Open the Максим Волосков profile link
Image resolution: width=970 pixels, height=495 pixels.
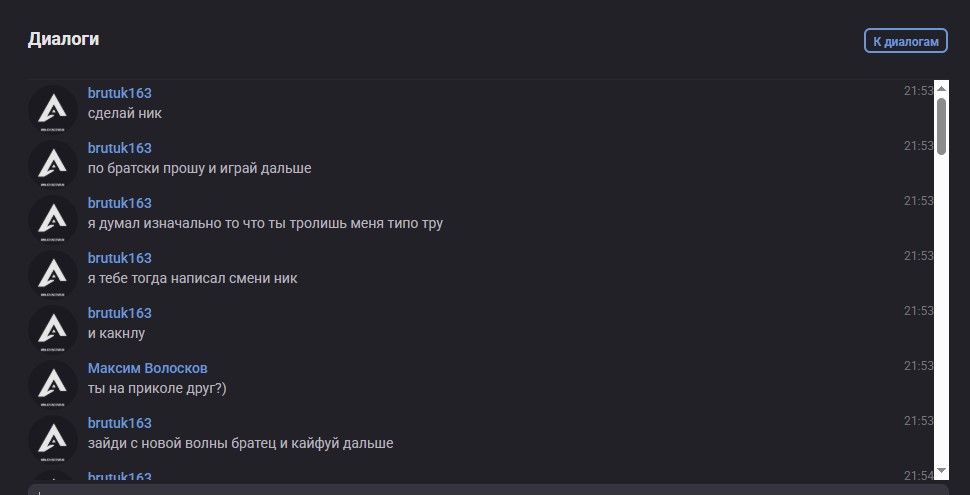tap(147, 368)
